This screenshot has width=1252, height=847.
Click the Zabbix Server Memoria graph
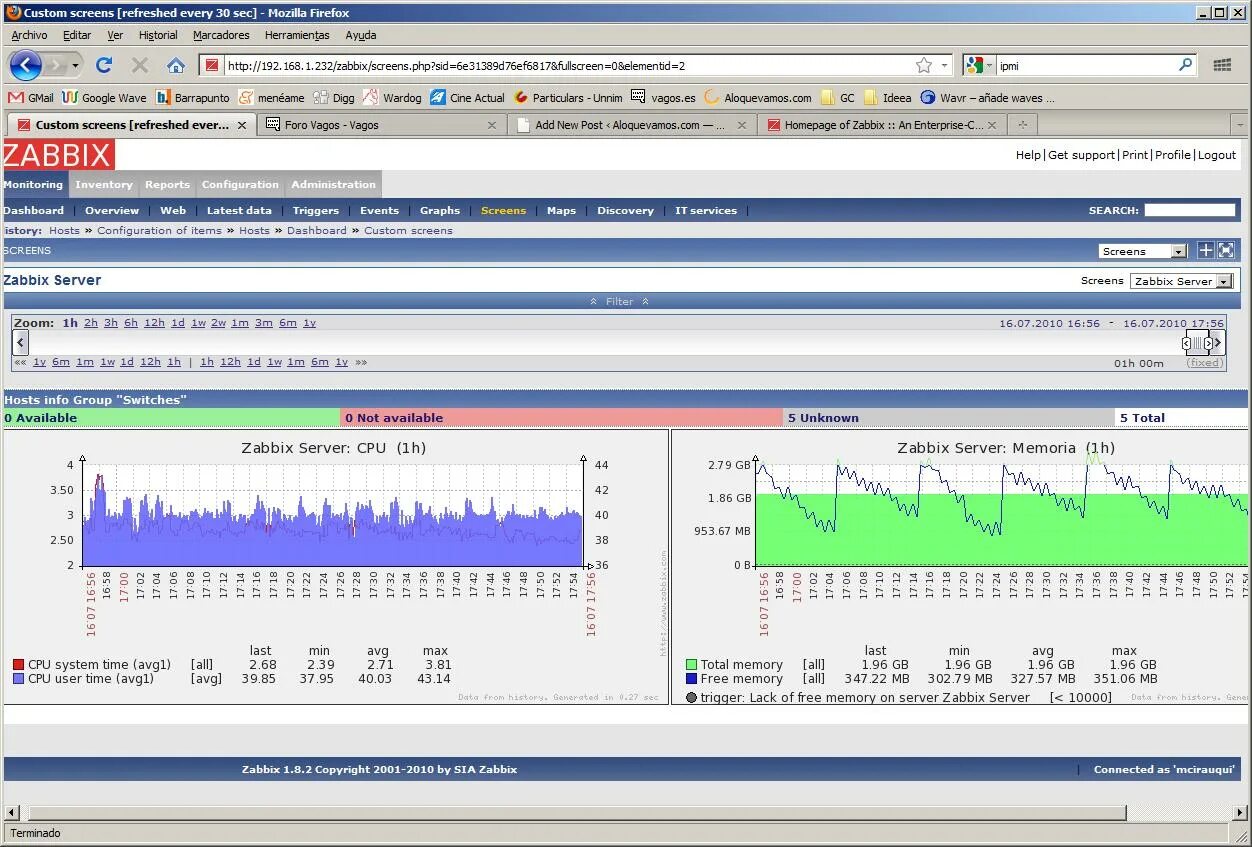point(960,567)
